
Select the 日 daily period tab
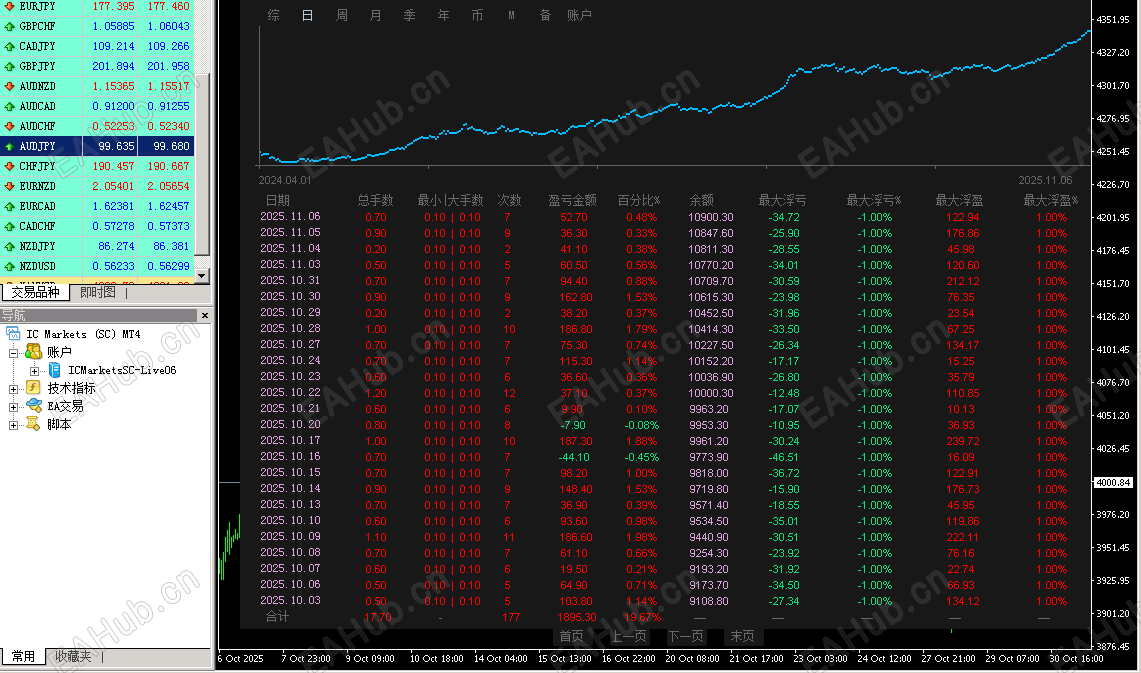pos(308,15)
